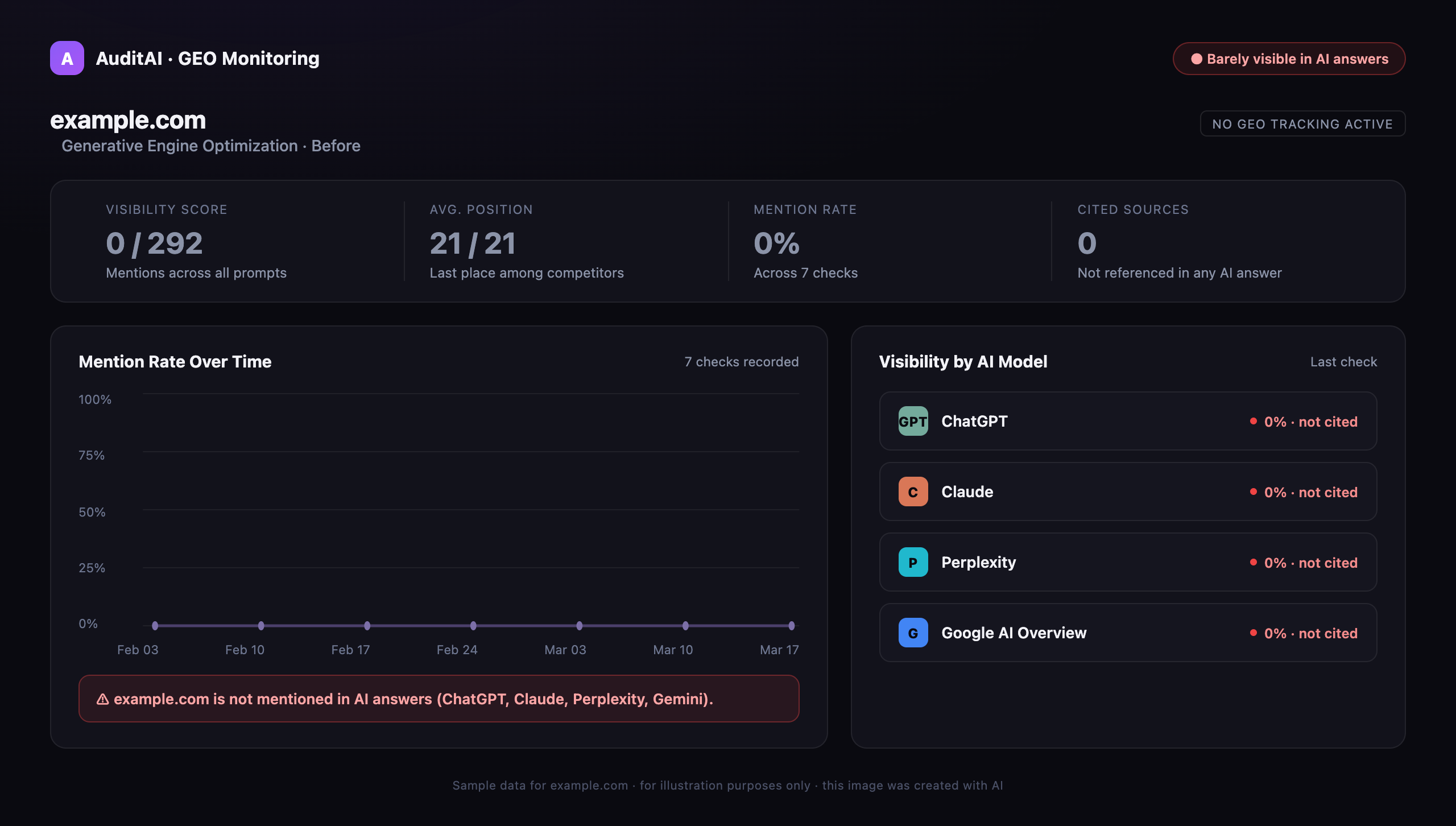
Task: Click the Visibility by AI Model heading
Action: click(963, 362)
